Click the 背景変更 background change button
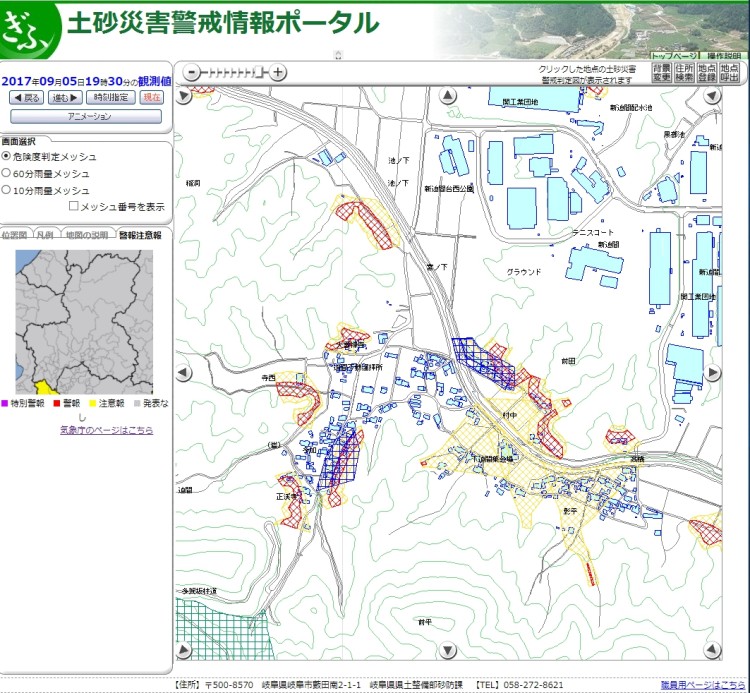This screenshot has height=693, width=750. coord(662,72)
